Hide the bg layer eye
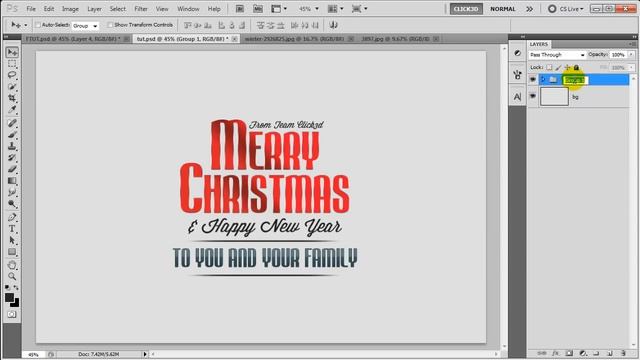Image resolution: width=640 pixels, height=360 pixels. point(533,96)
